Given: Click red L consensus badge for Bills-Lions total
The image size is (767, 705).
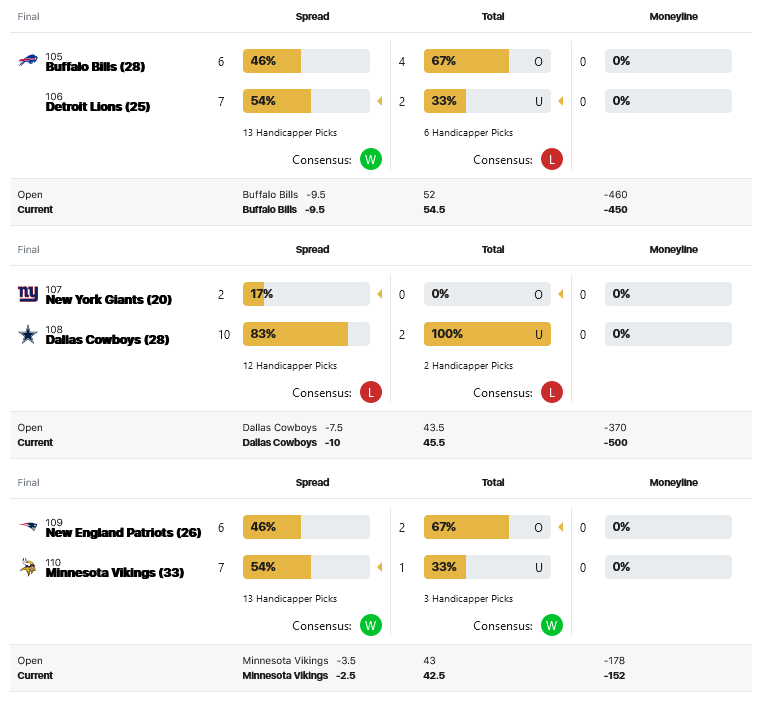Looking at the screenshot, I should tap(552, 159).
